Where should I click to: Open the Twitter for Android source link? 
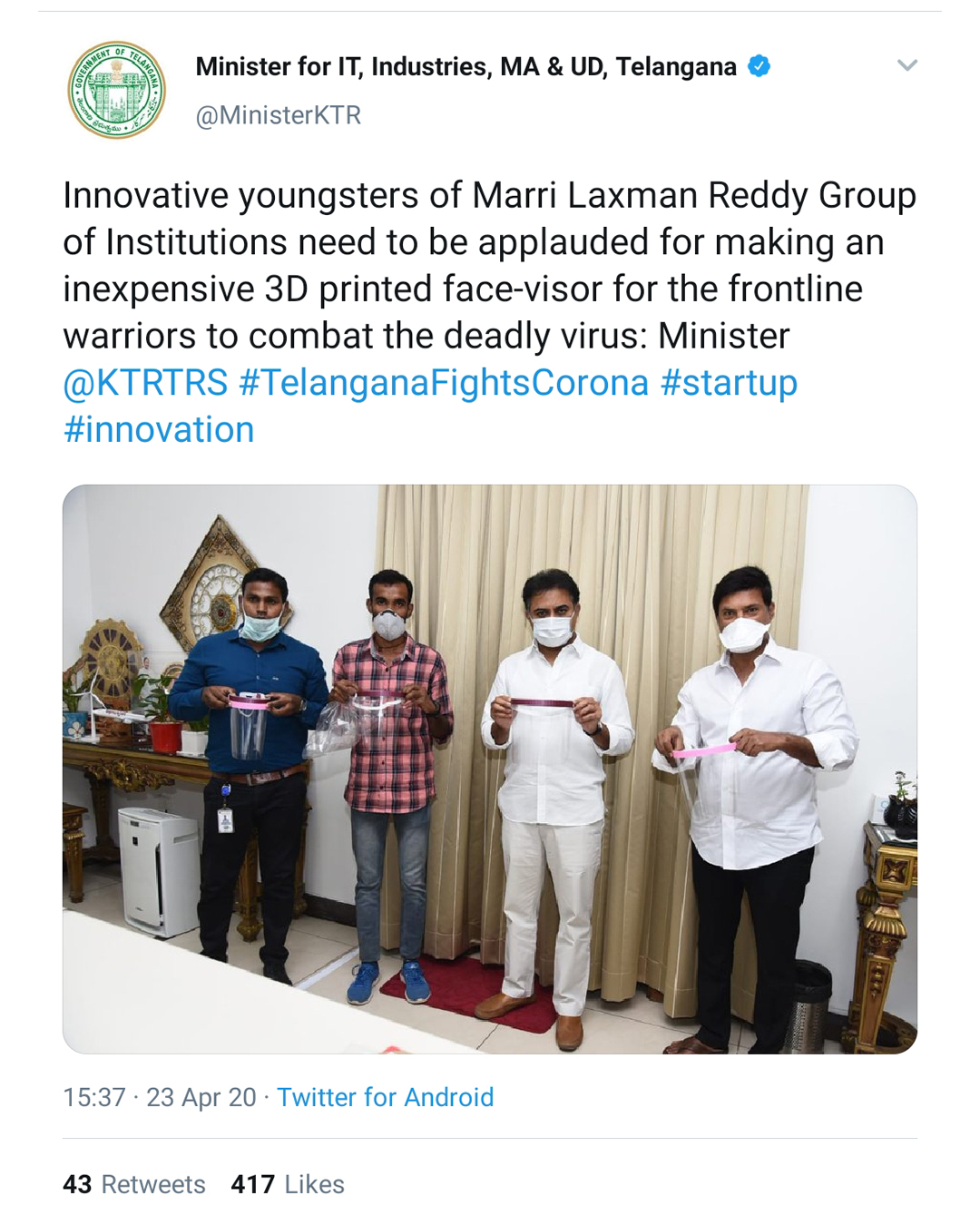[x=385, y=1097]
